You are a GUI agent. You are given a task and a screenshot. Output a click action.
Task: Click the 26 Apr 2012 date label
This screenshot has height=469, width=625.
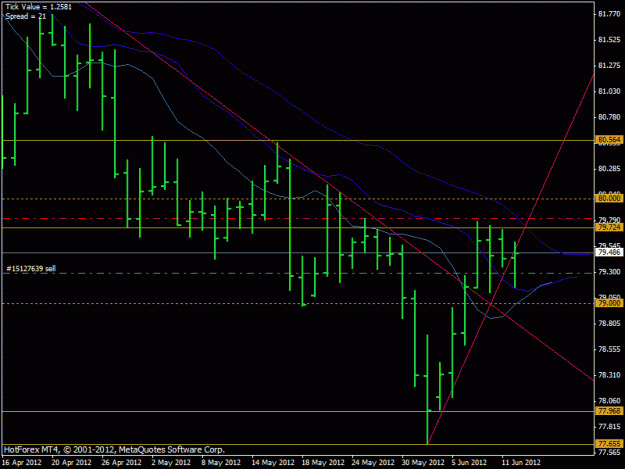121,462
